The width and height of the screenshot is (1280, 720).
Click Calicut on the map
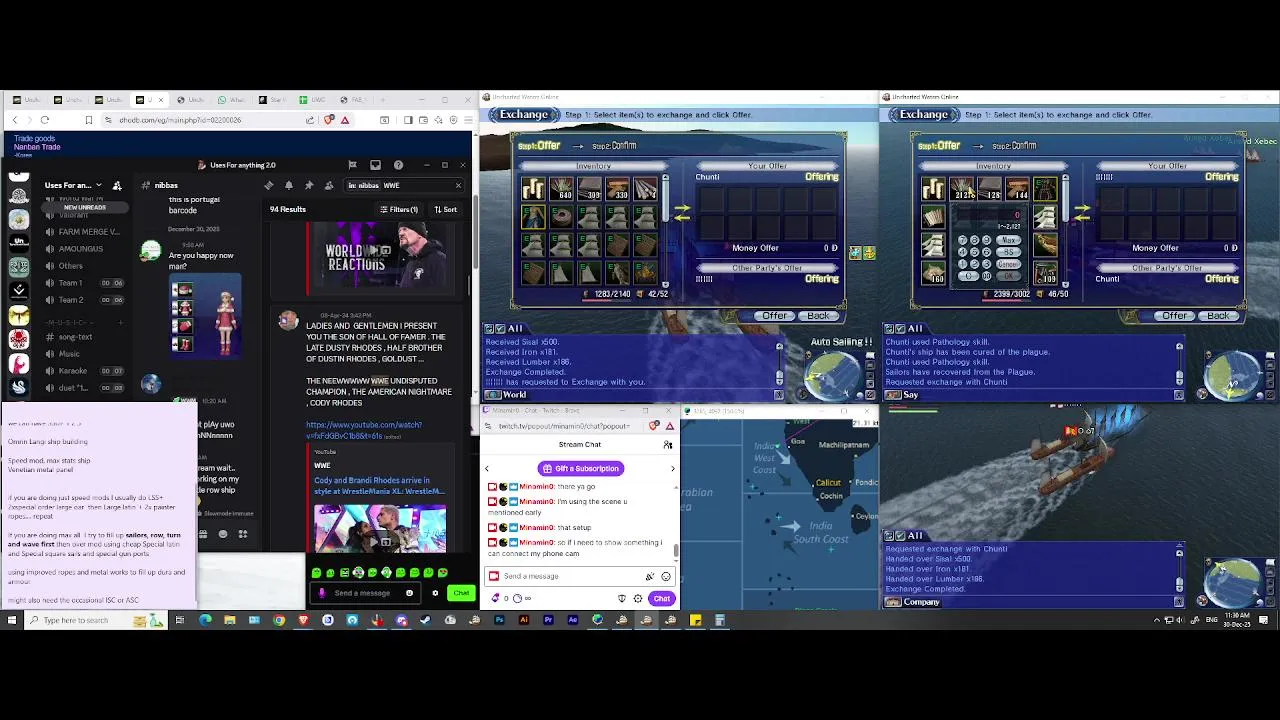tap(828, 483)
